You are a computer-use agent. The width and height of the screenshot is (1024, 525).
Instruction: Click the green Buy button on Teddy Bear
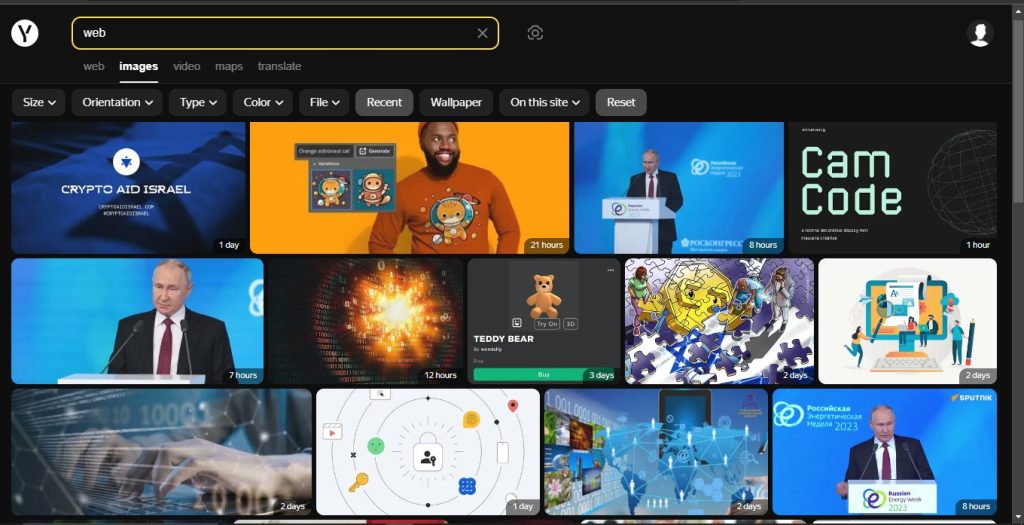point(544,375)
